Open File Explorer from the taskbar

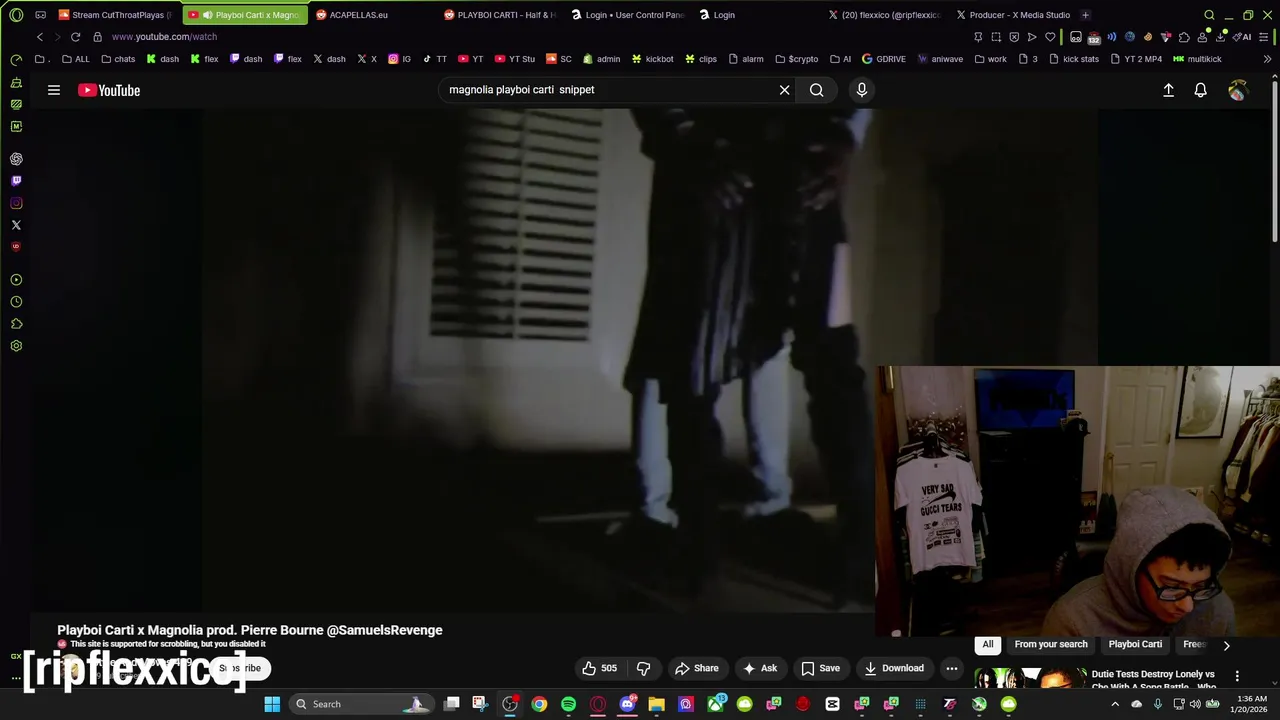click(656, 704)
